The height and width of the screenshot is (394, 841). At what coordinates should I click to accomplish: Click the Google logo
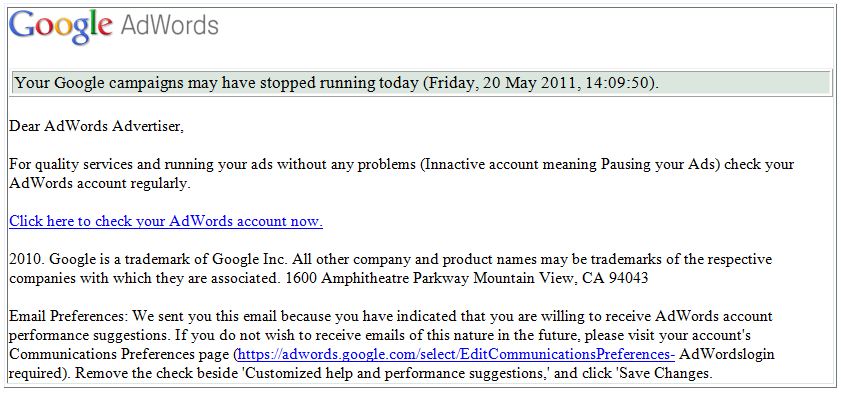click(x=61, y=27)
